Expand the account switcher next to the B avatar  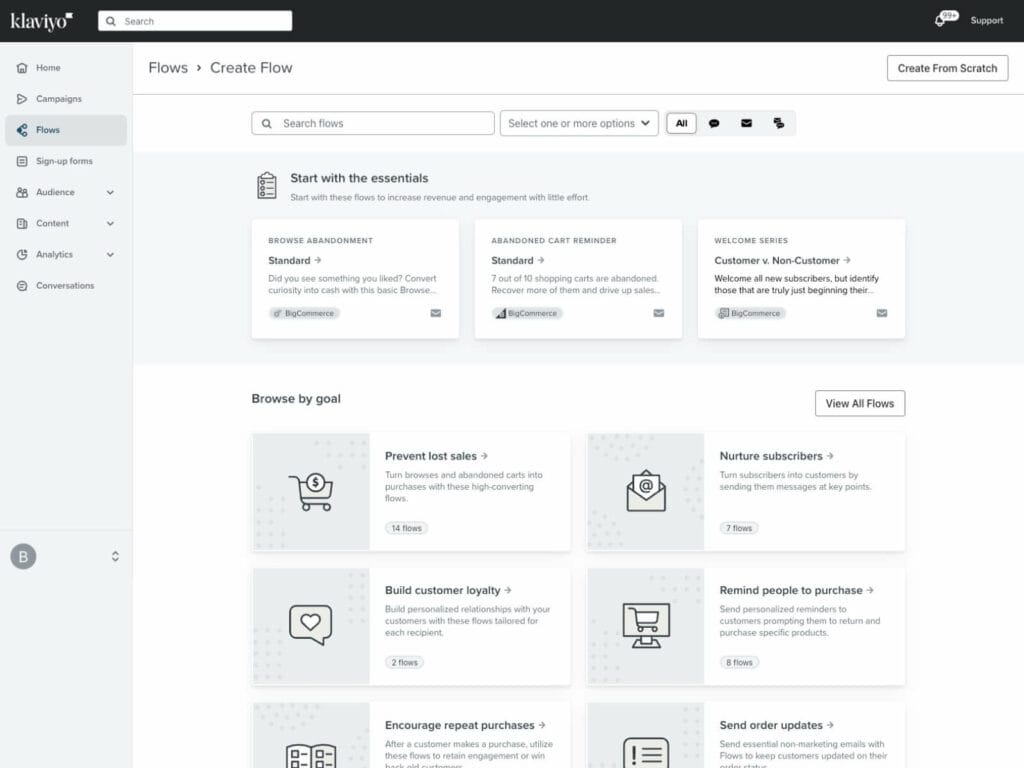(x=115, y=556)
